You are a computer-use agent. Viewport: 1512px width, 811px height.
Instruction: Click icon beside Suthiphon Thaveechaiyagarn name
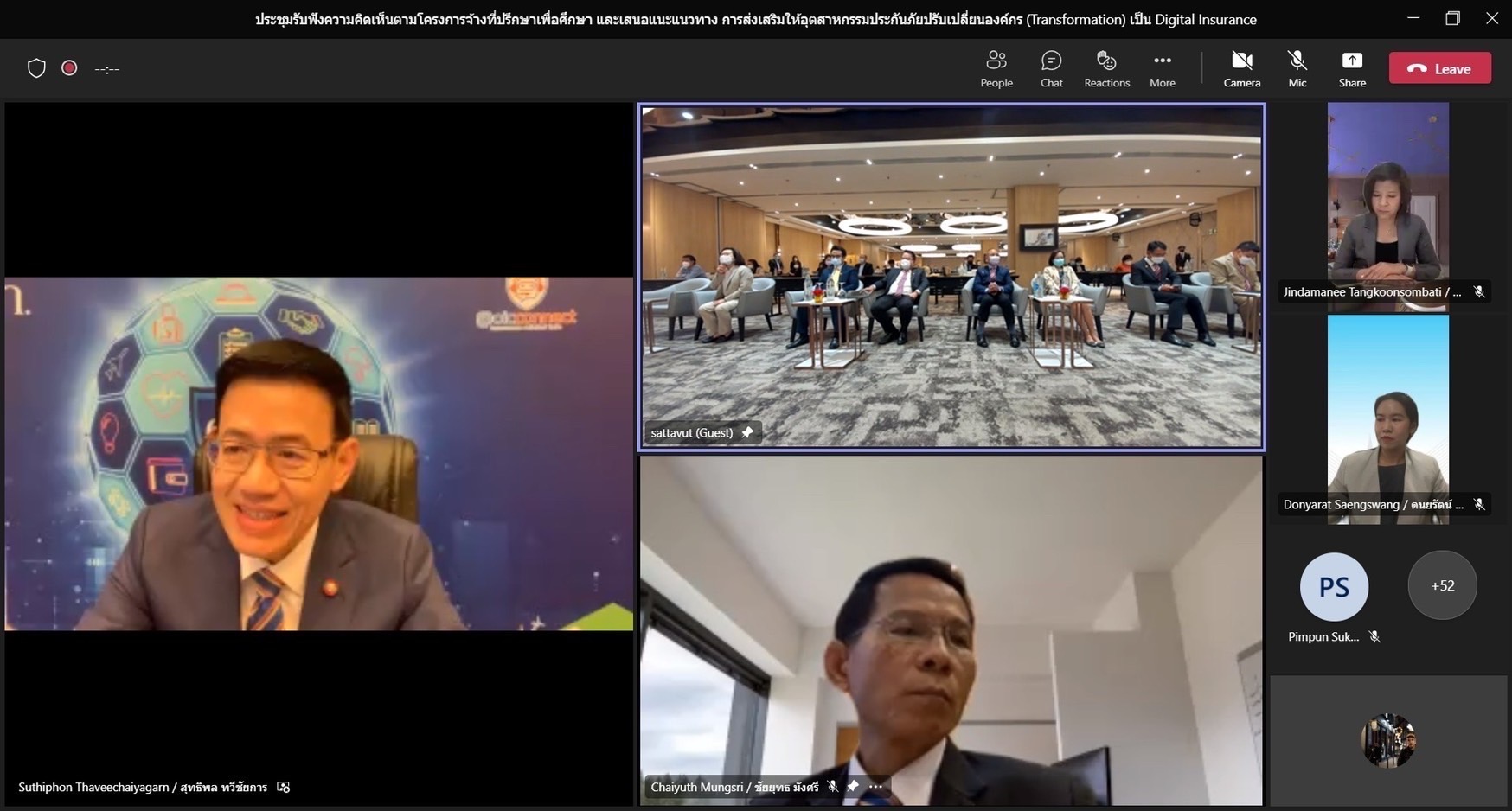(x=284, y=787)
